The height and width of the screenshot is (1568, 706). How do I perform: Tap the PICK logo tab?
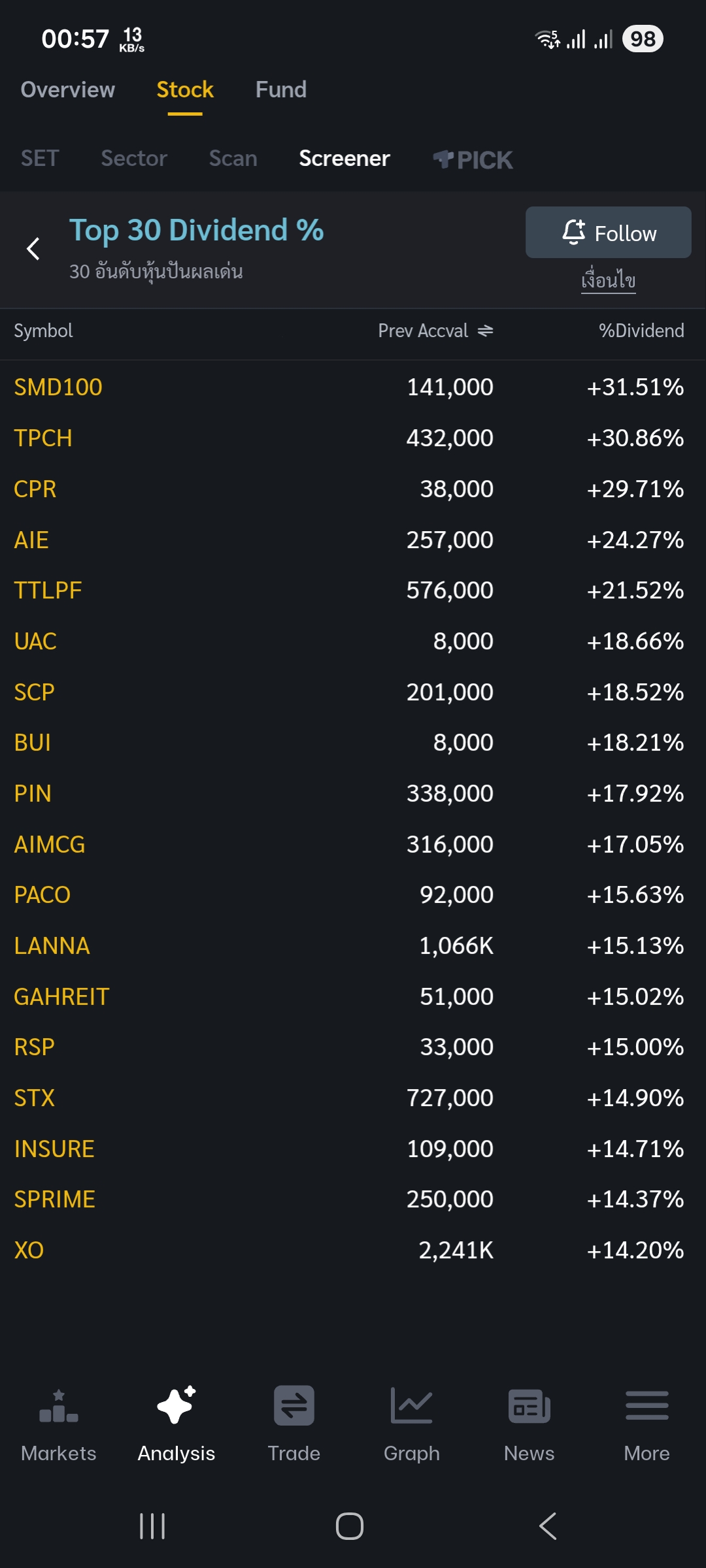(x=473, y=159)
